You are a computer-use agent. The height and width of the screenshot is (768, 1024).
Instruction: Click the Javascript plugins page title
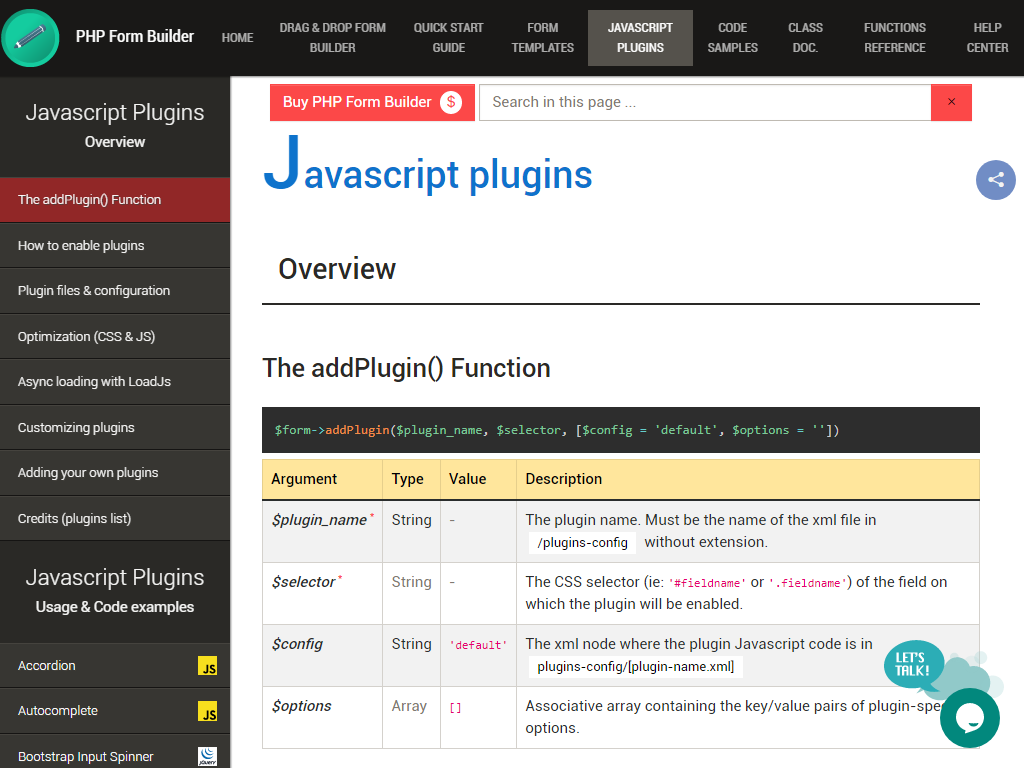click(428, 165)
